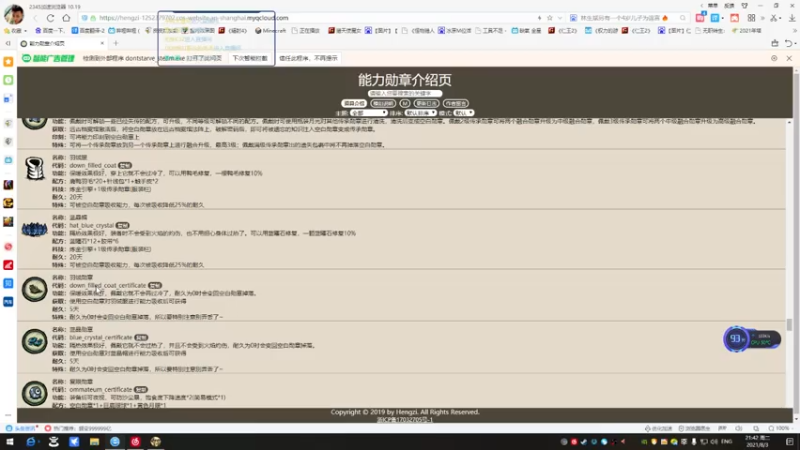Open the four-squares apps grid icon
Image resolution: width=800 pixels, height=450 pixels.
751,18
